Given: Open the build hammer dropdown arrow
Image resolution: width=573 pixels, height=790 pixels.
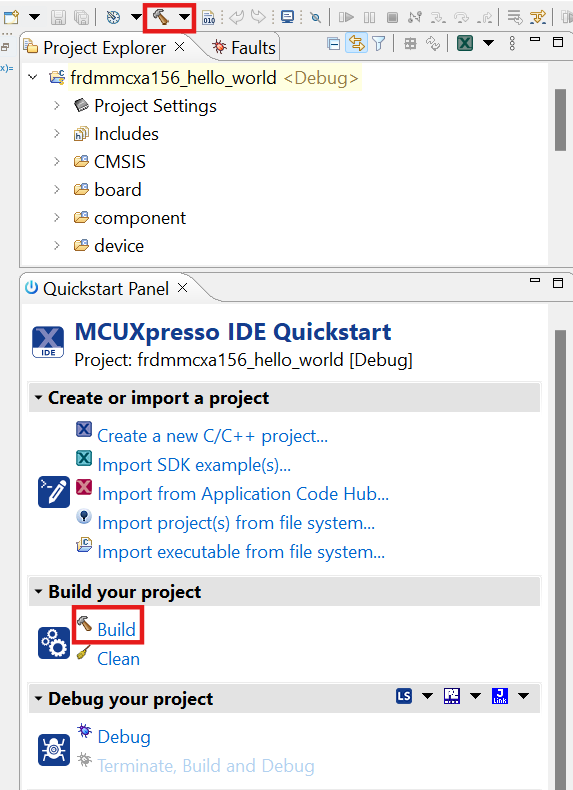Looking at the screenshot, I should (184, 17).
